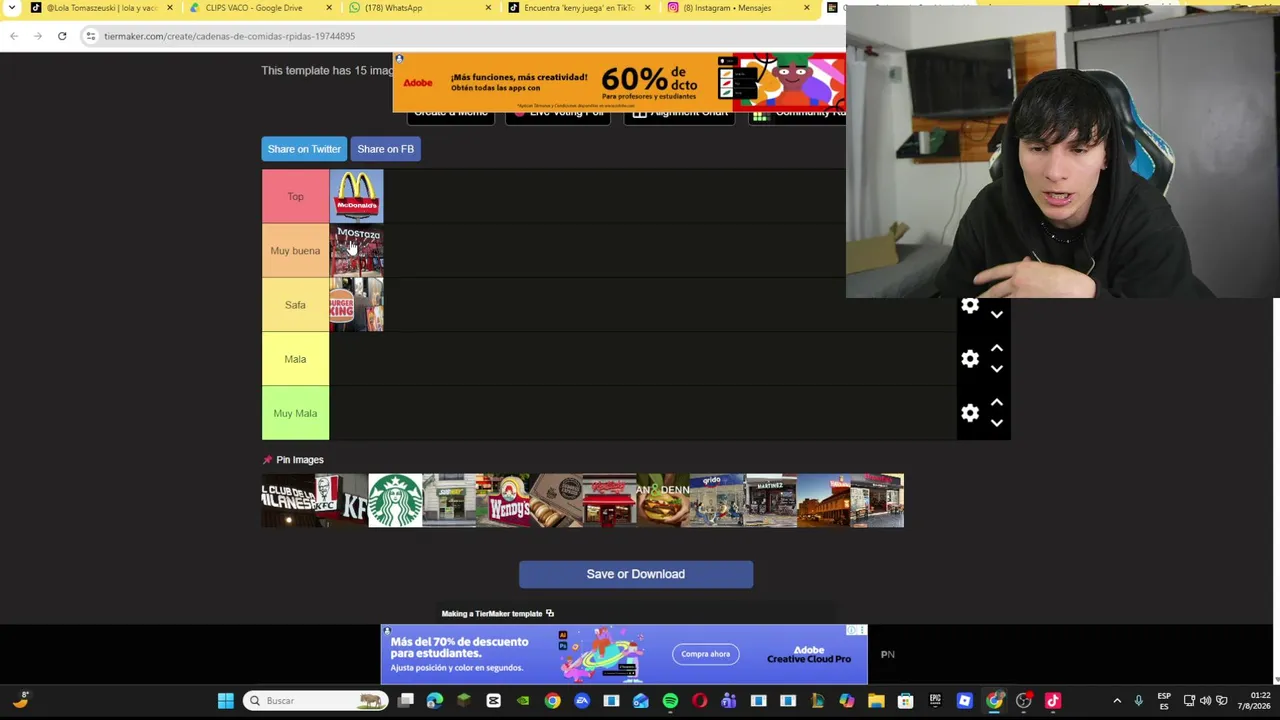Open Microsoft Edge from the taskbar
This screenshot has height=720, width=1280.
pos(435,701)
